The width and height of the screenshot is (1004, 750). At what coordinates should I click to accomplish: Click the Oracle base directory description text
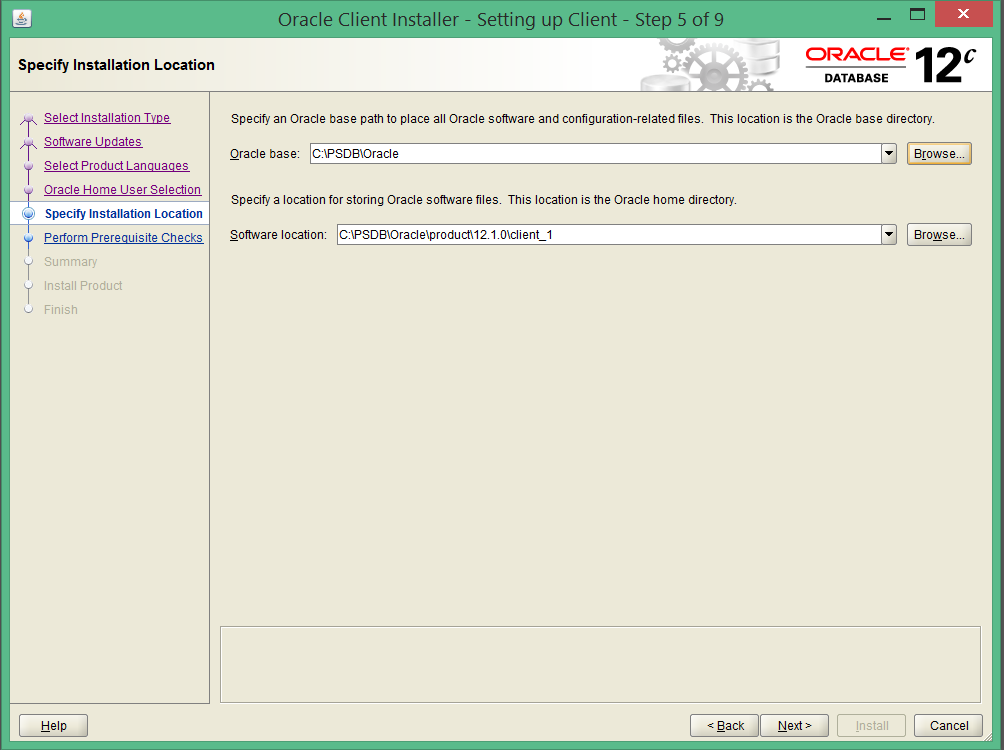583,118
